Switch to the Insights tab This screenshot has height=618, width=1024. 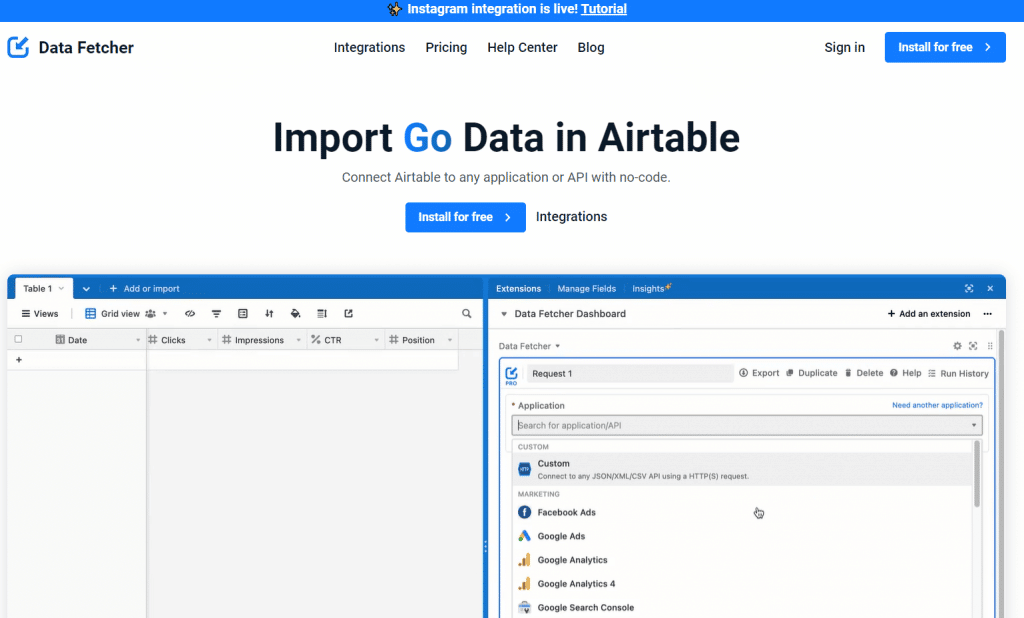(651, 288)
